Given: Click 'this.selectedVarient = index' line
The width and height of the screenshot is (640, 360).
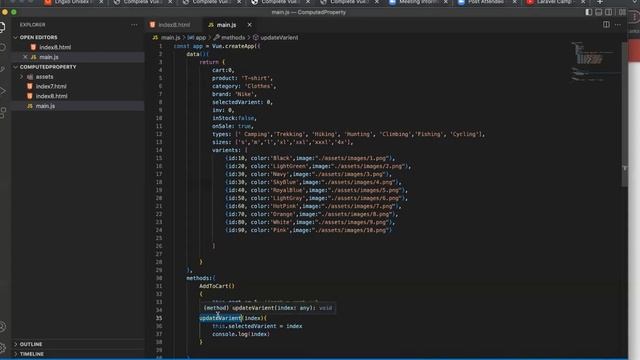Looking at the screenshot, I should [x=257, y=326].
